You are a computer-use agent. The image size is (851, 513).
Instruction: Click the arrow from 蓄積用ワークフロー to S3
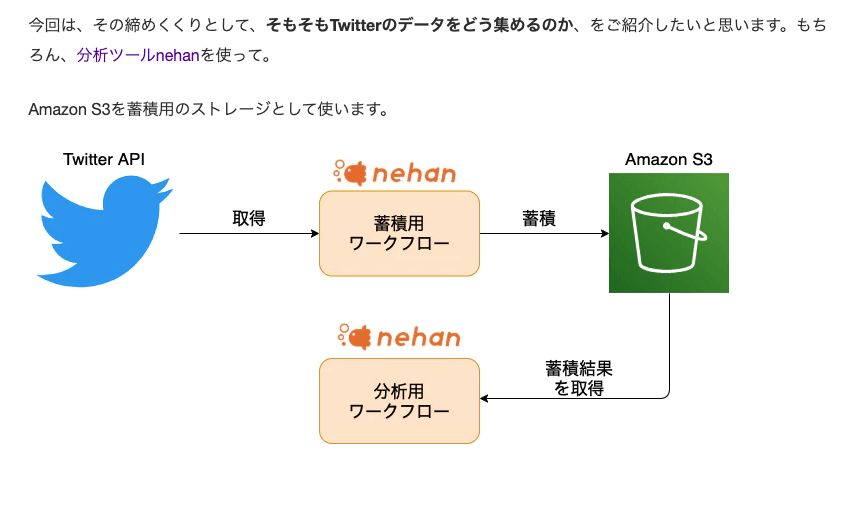coord(544,234)
